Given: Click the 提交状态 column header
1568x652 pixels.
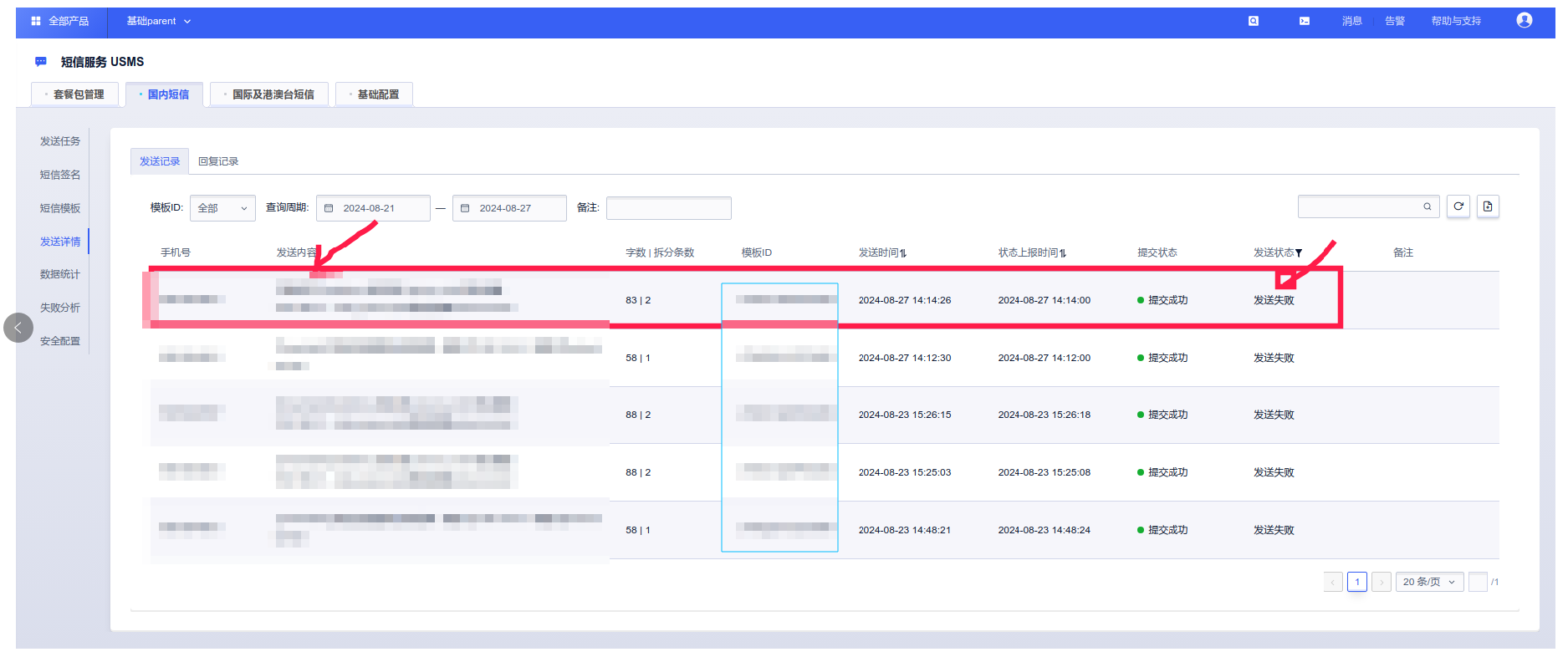Looking at the screenshot, I should click(x=1157, y=252).
